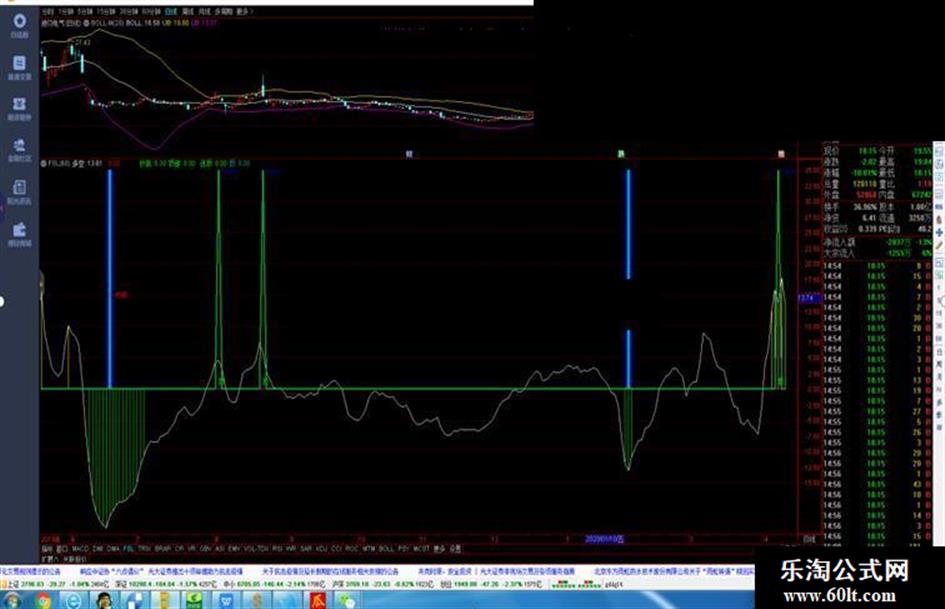Open the Windows Start button
The height and width of the screenshot is (609, 945).
coord(13,601)
